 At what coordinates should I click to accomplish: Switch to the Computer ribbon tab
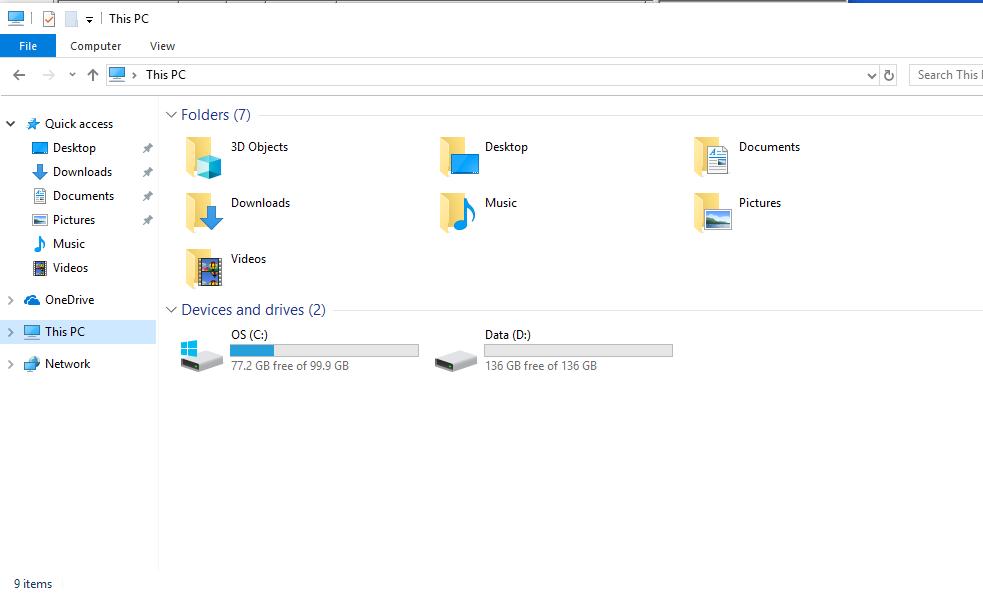96,46
